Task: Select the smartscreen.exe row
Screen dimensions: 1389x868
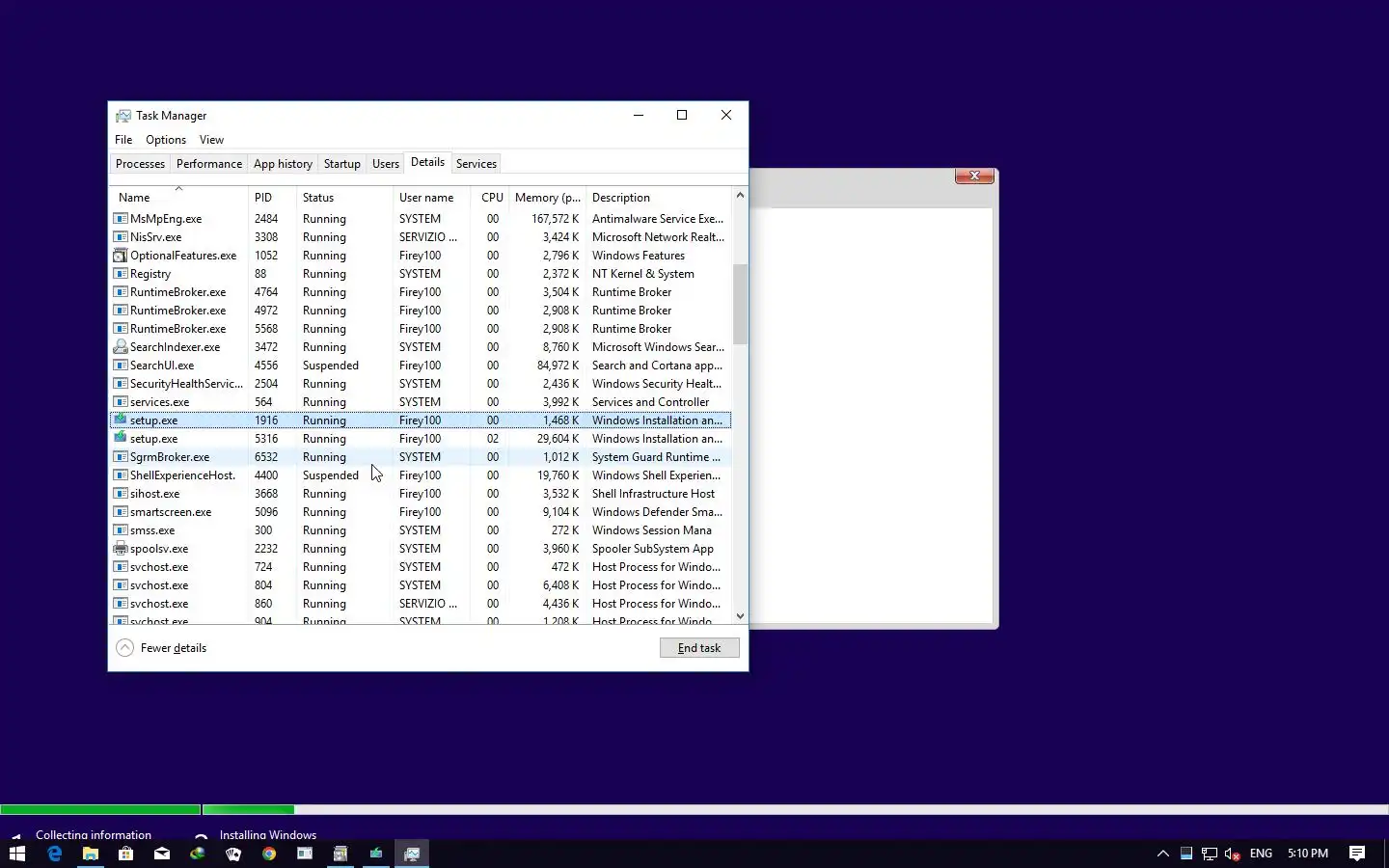Action: tap(421, 512)
